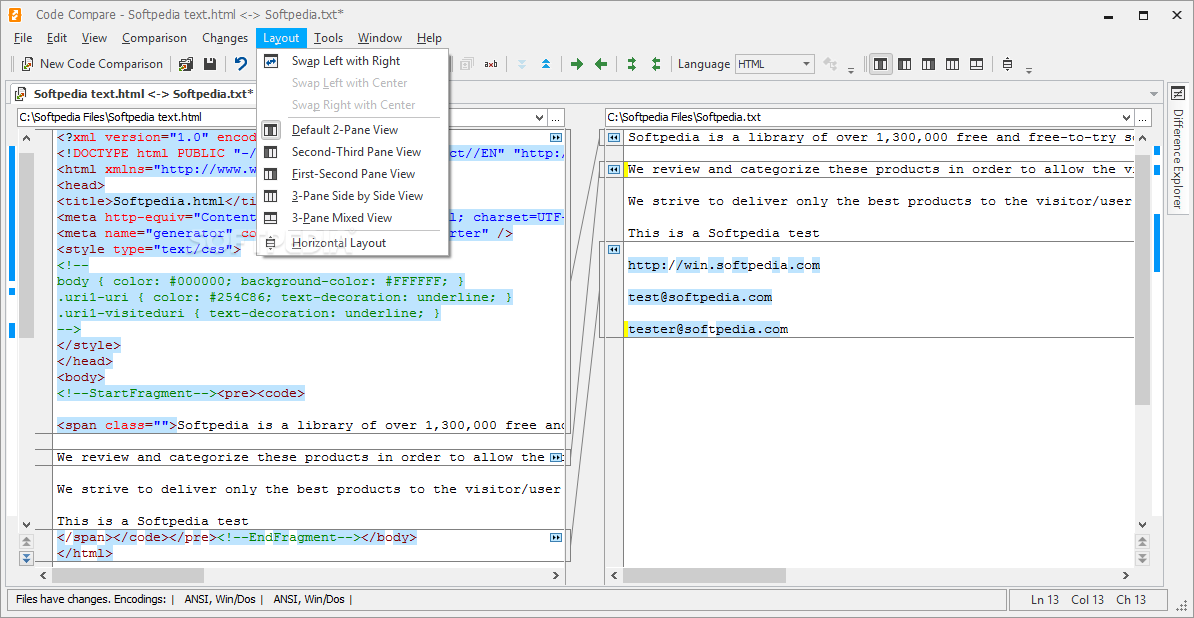Click right pane horizontal scrollbar right arrow
This screenshot has height=618, width=1194.
click(x=1128, y=575)
